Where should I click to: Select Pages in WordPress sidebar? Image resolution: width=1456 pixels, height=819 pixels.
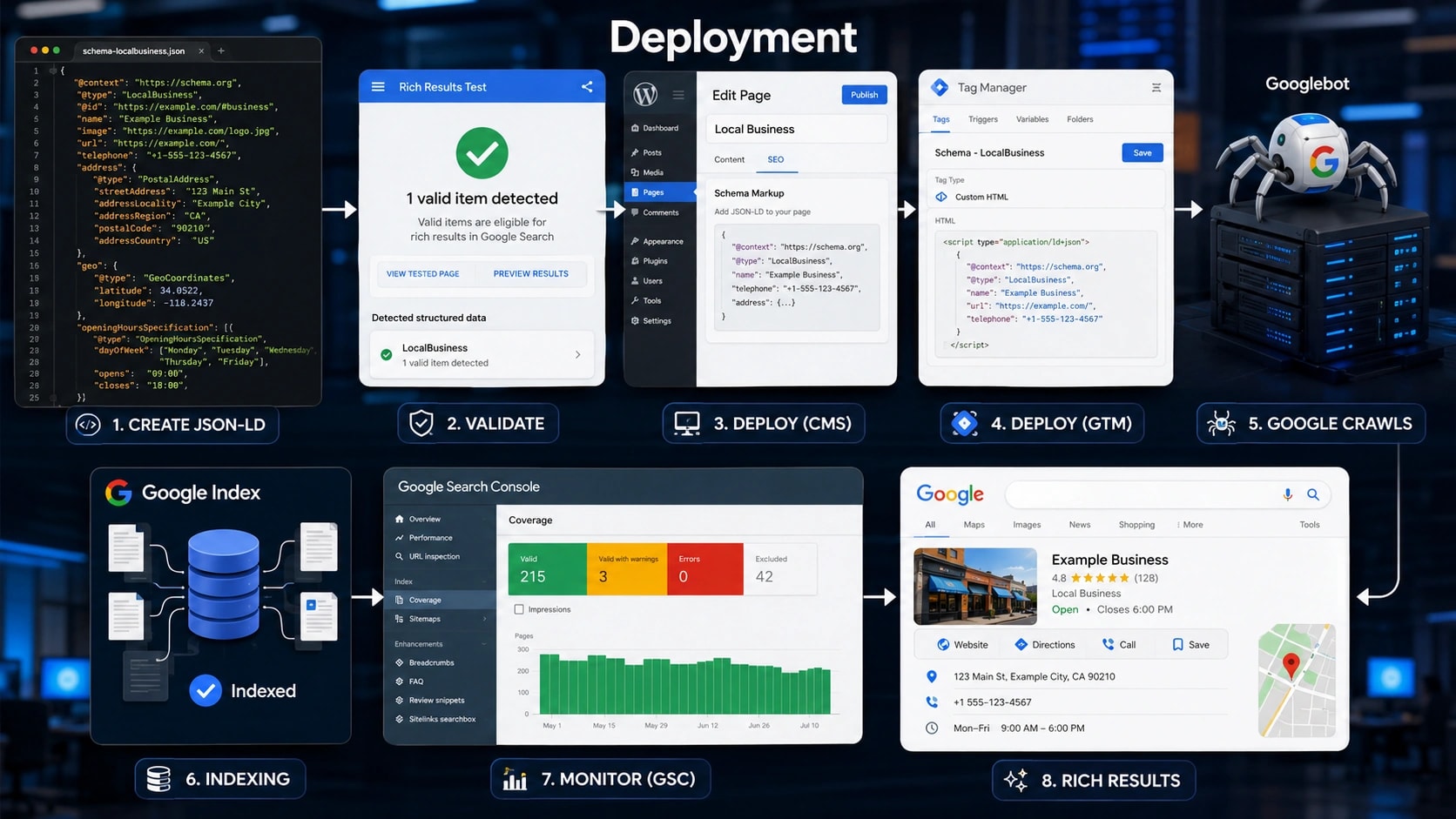(659, 192)
